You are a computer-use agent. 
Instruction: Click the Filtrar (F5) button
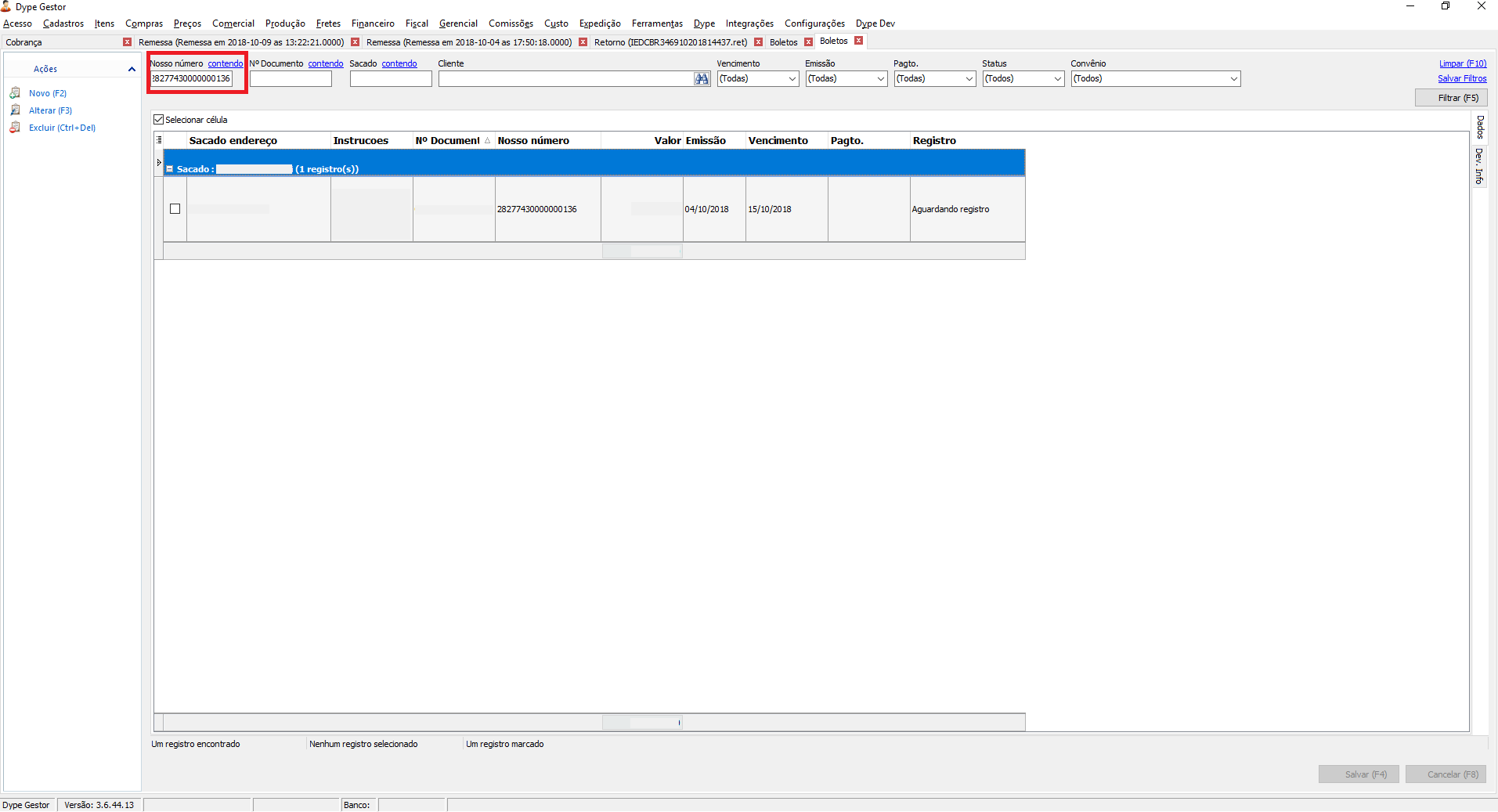(1451, 98)
